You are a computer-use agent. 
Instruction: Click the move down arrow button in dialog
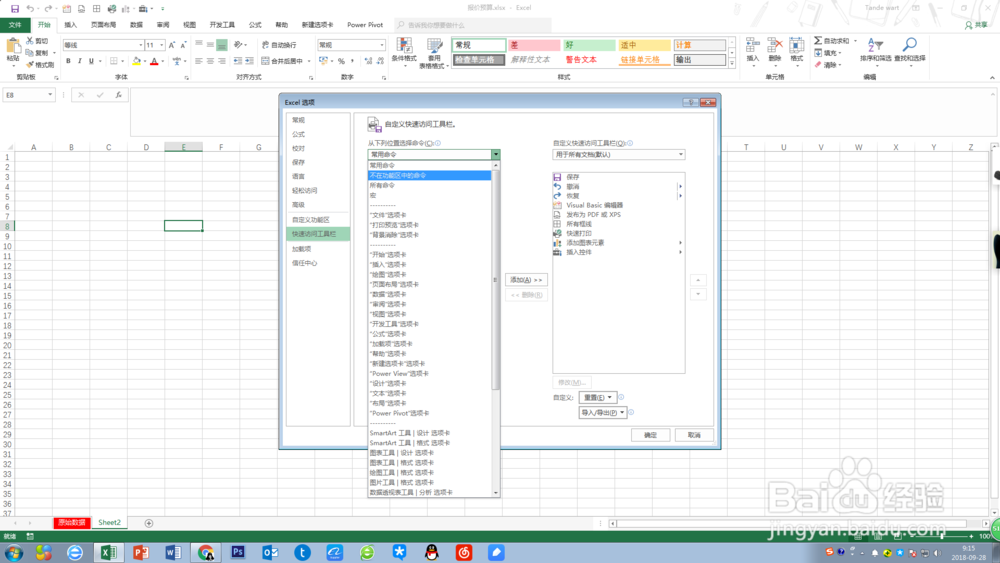[698, 295]
